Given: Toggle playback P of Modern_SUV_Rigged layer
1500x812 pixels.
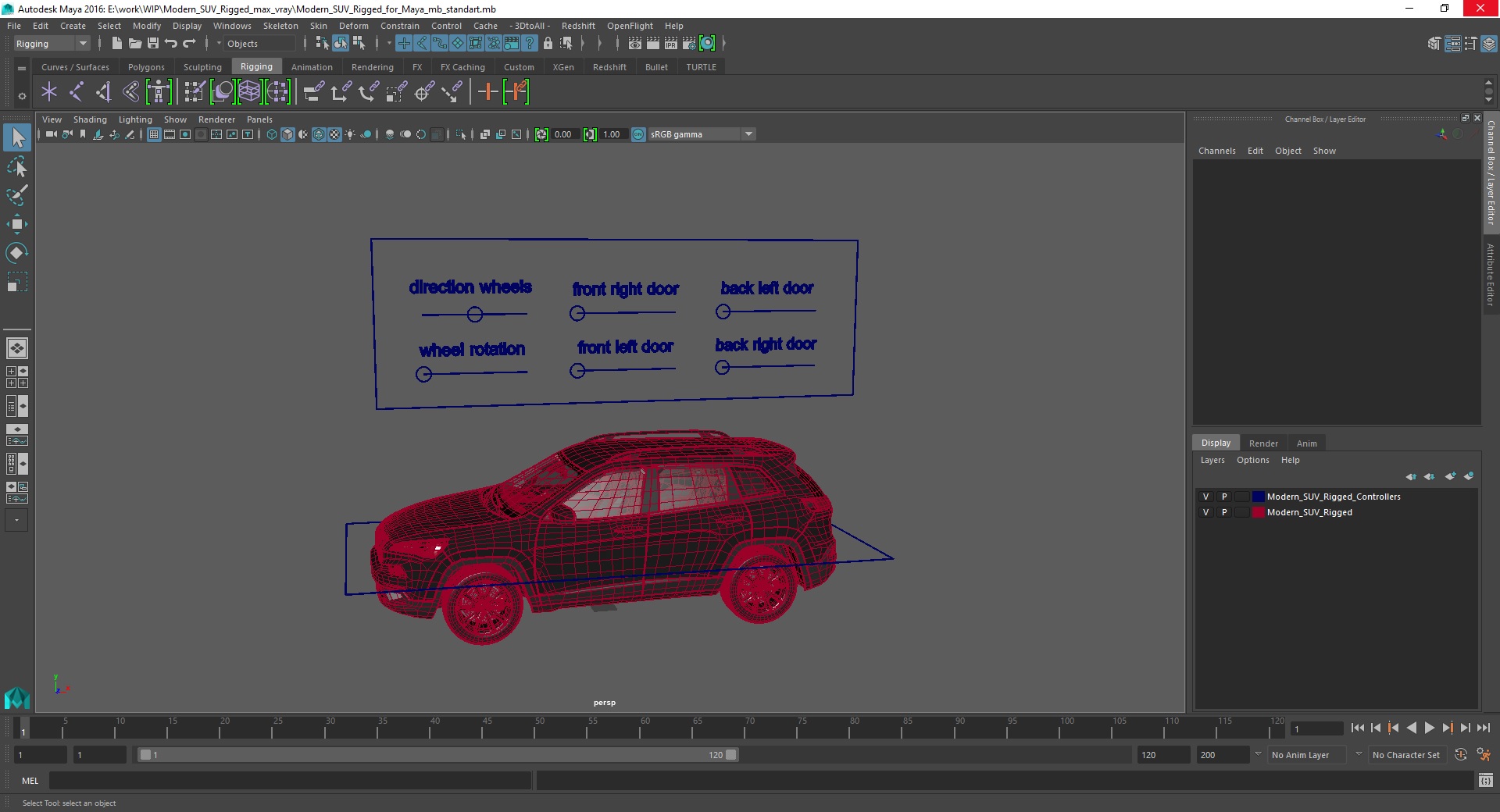Looking at the screenshot, I should pyautogui.click(x=1224, y=512).
